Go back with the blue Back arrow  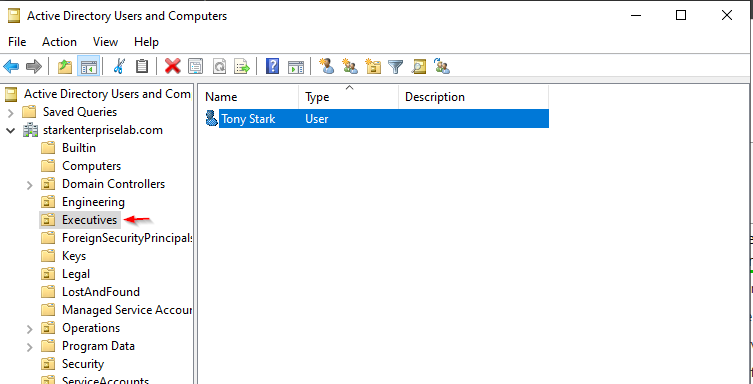[x=11, y=66]
